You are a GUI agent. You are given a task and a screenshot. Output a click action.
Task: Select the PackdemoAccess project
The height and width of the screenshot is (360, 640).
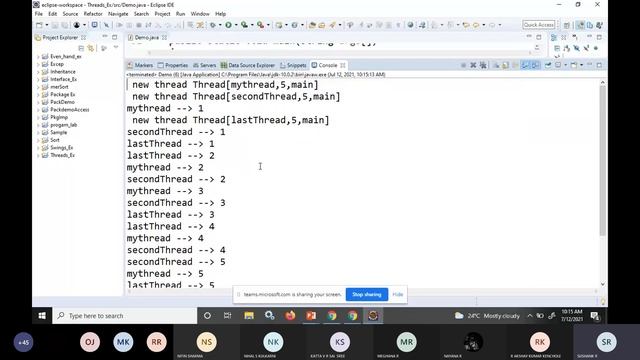tap(69, 110)
